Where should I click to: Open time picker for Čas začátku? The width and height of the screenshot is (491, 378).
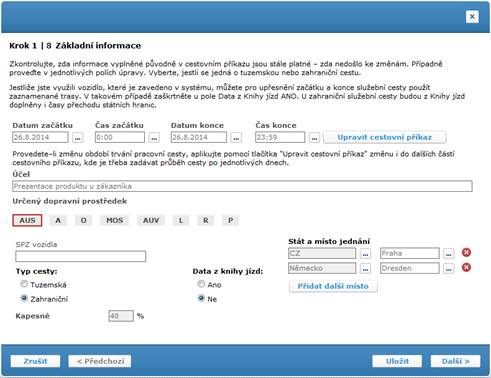pyautogui.click(x=154, y=137)
